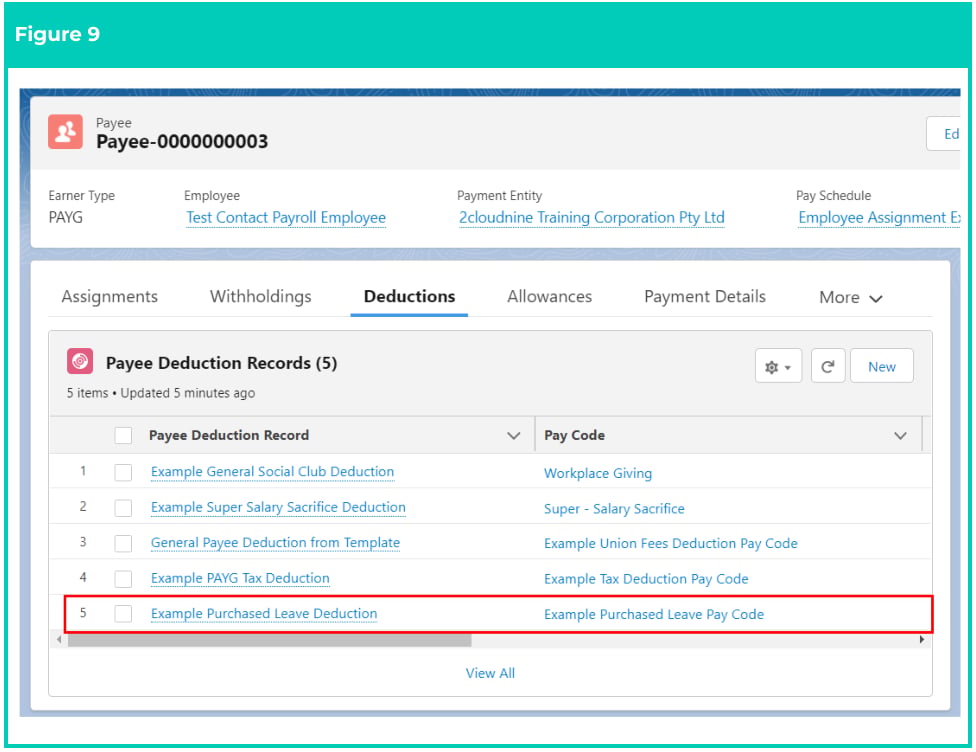The width and height of the screenshot is (976, 752).
Task: Open 2cloudnine Training Corporation Pty Ltd link
Action: pos(591,218)
